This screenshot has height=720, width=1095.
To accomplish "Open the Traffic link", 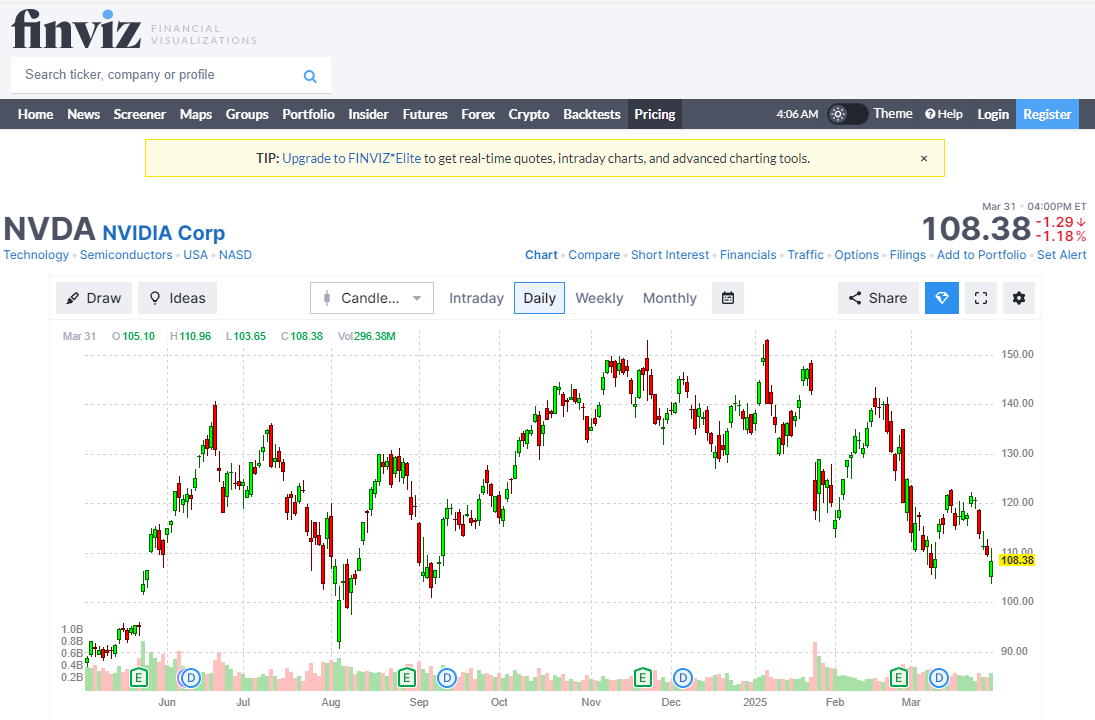I will point(806,255).
